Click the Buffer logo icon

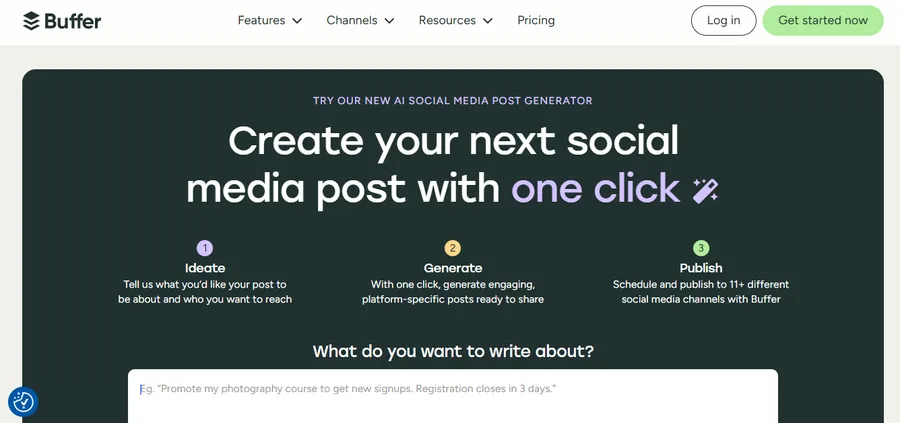pos(31,21)
